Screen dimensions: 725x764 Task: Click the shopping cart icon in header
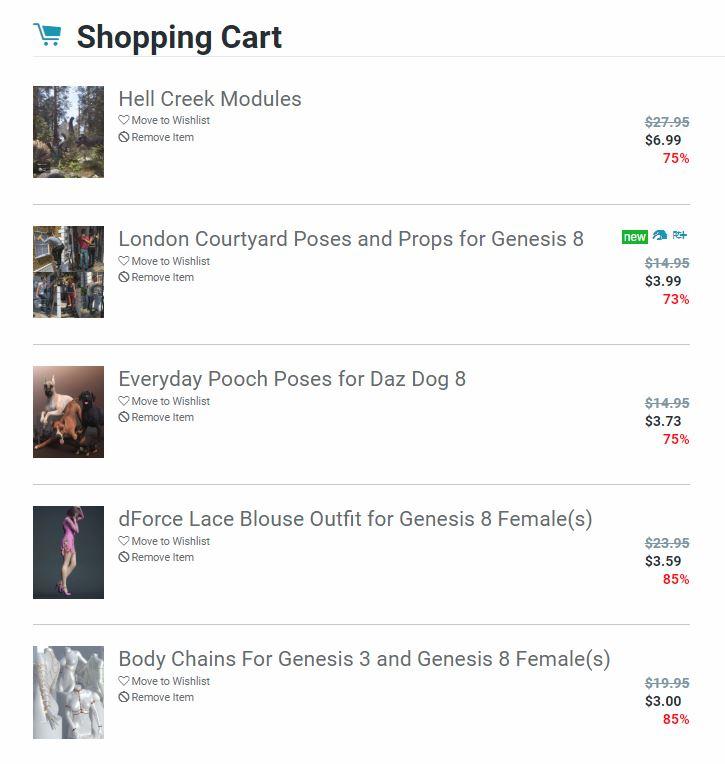click(46, 36)
